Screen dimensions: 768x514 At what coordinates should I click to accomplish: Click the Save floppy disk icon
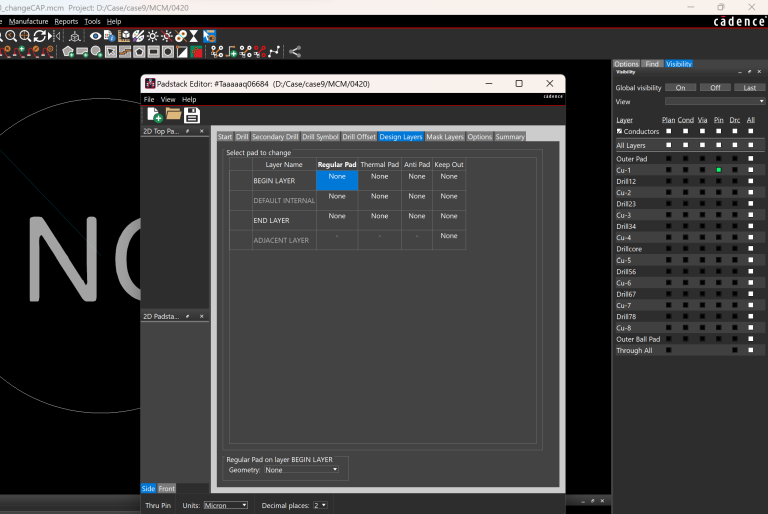191,115
